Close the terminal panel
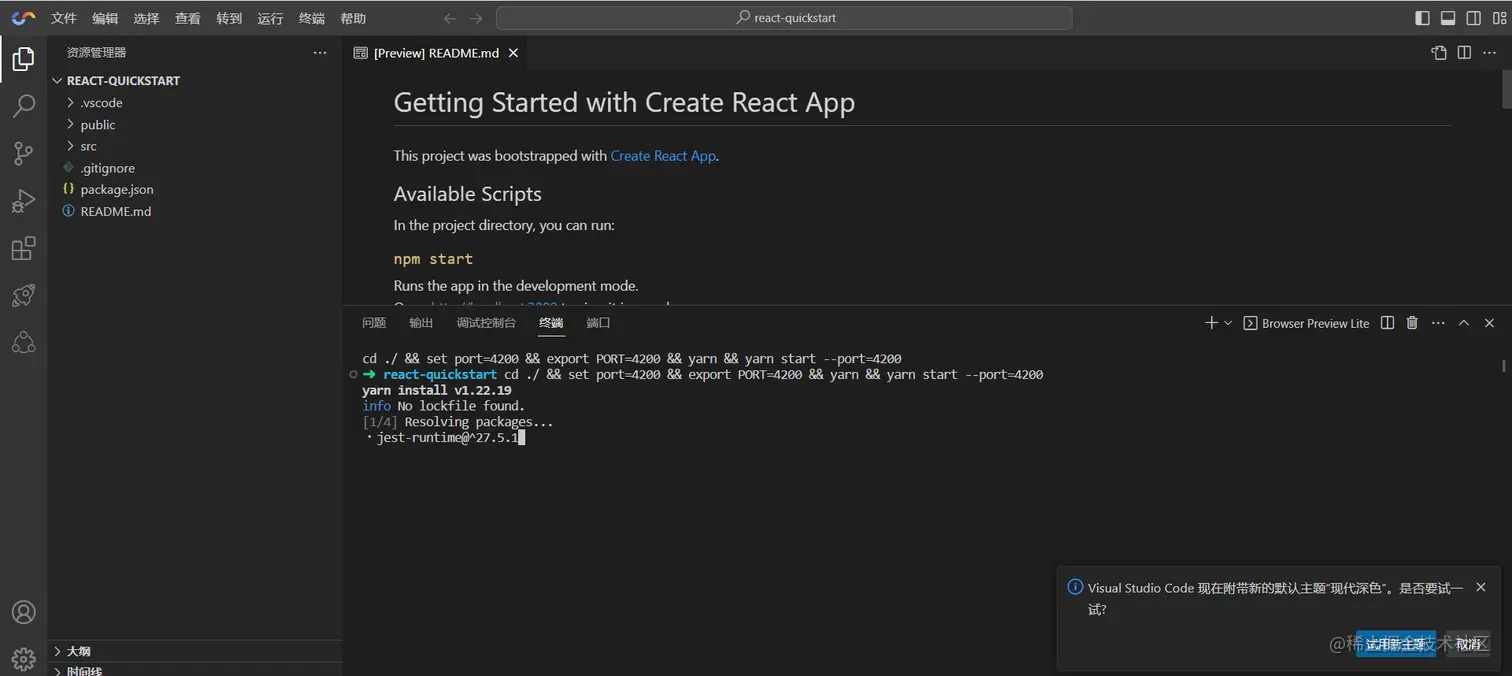The image size is (1512, 676). [1489, 323]
